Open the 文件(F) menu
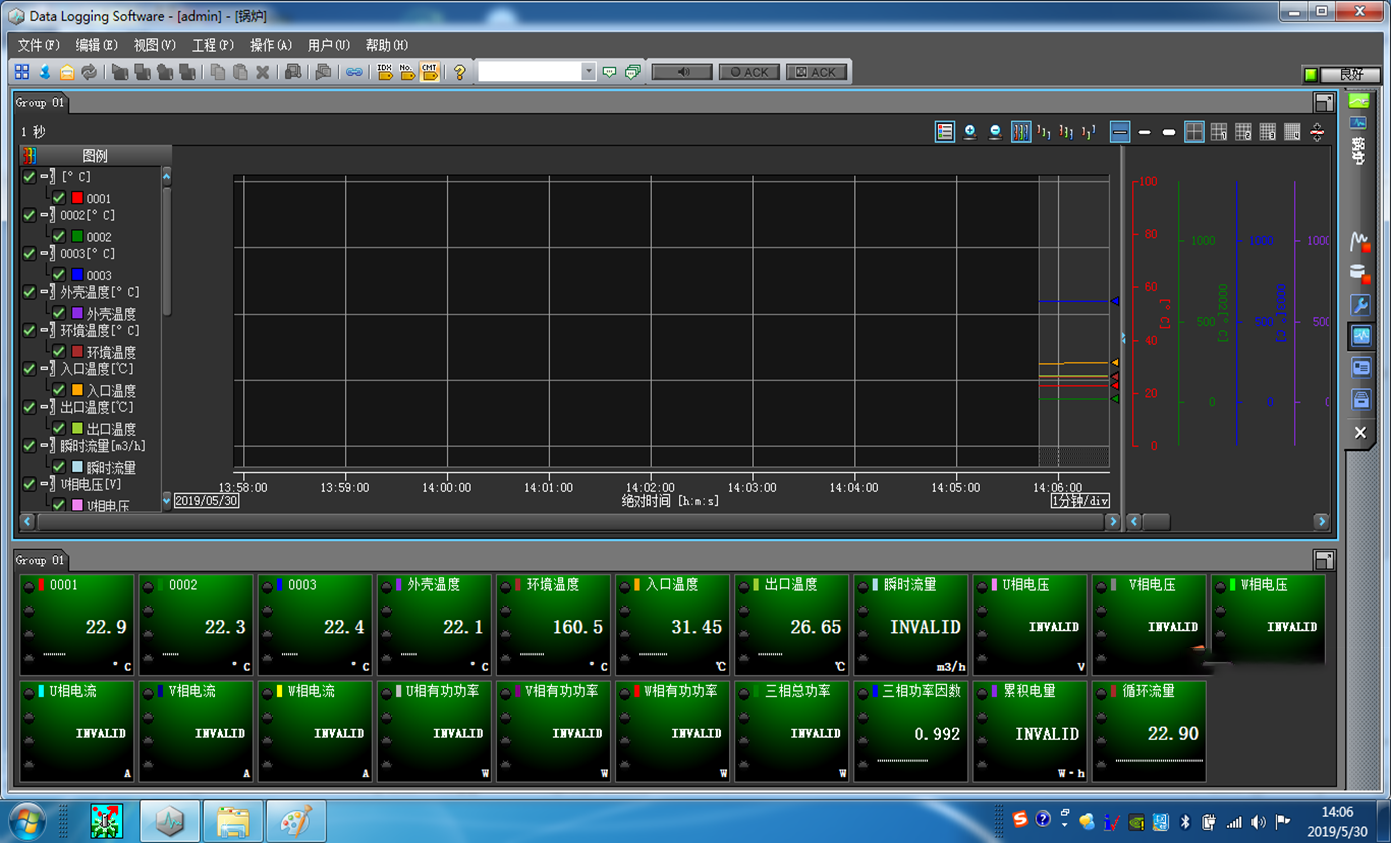Viewport: 1391px width, 843px height. (39, 45)
